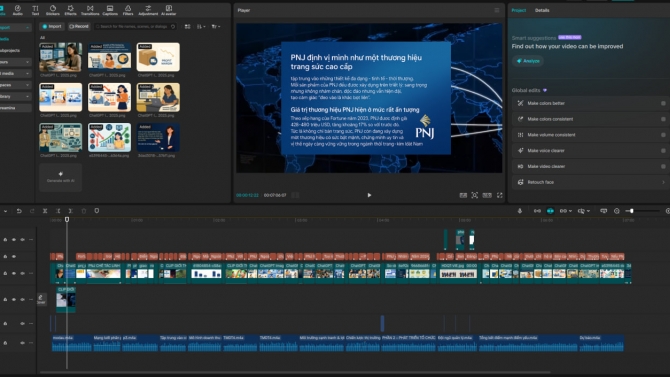This screenshot has height=377, width=670.
Task: Click the Analyze button
Action: click(528, 61)
